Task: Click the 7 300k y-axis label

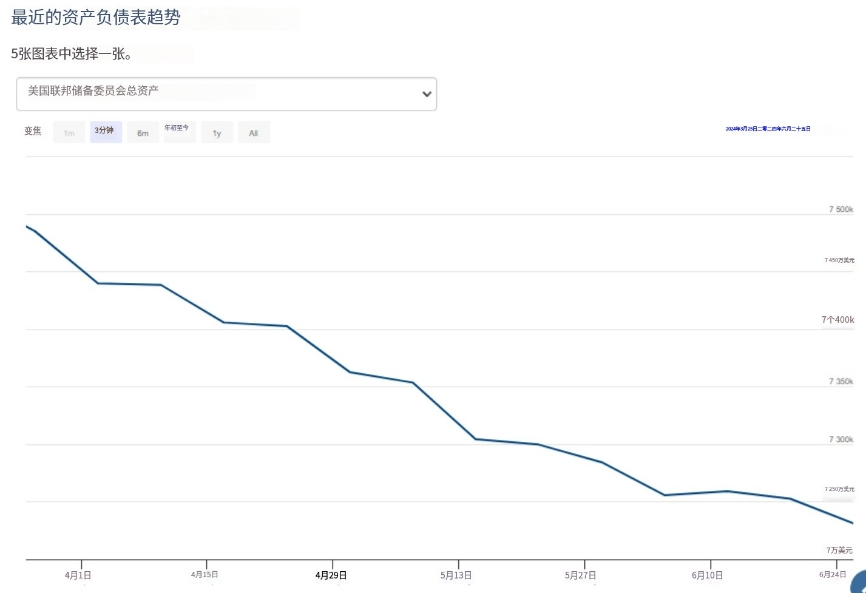Action: click(840, 439)
